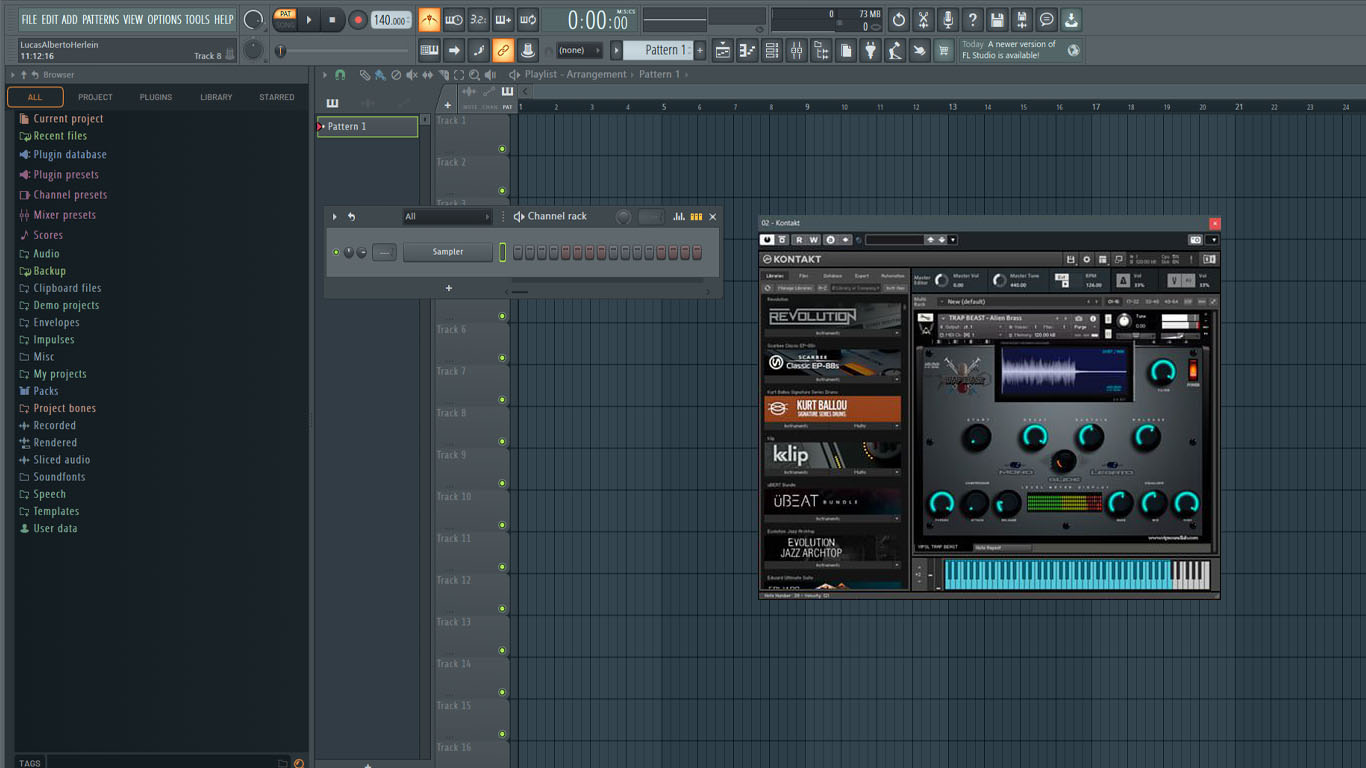Select the pencil draw tool in playlist

tap(364, 75)
